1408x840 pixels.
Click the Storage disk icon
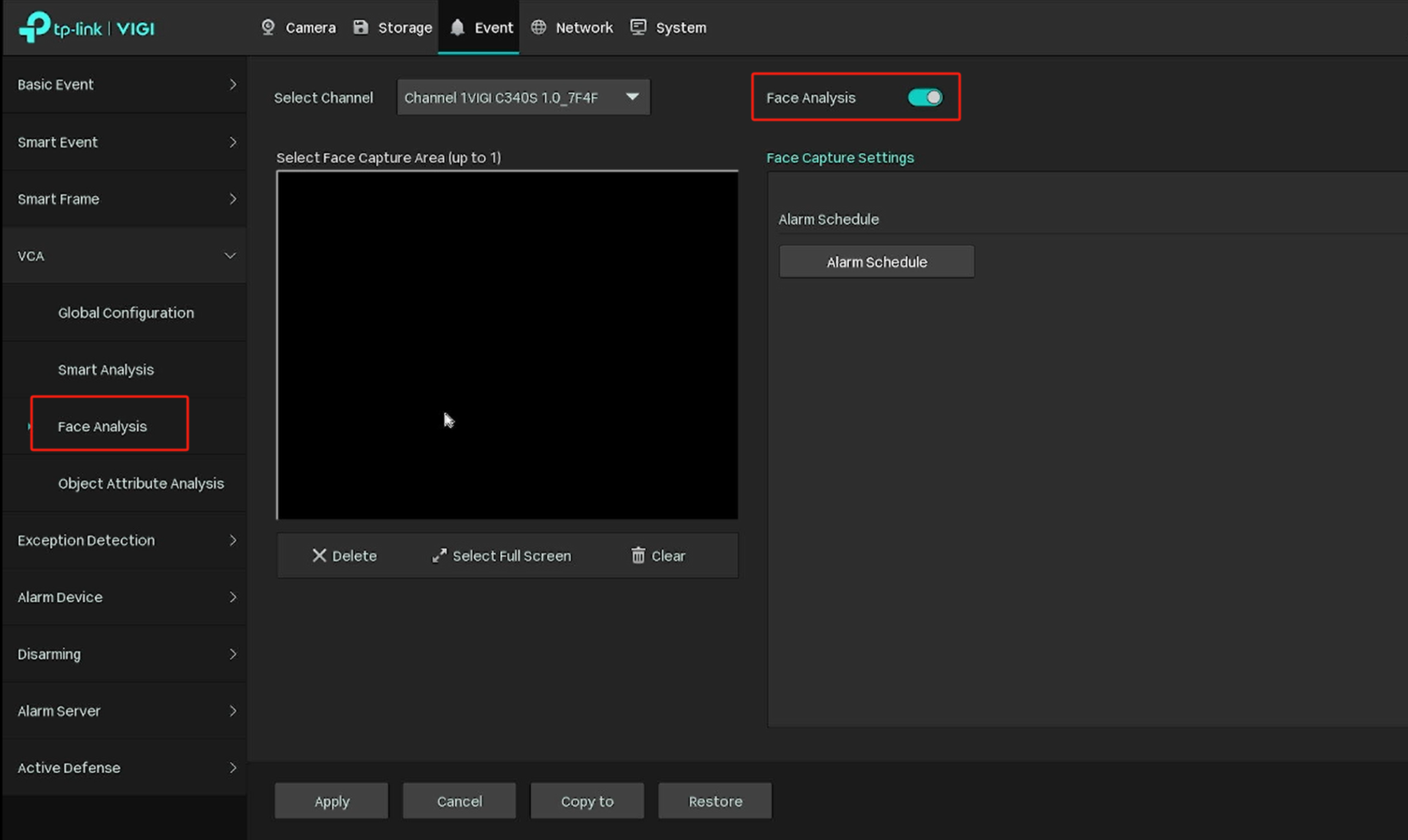pos(360,27)
